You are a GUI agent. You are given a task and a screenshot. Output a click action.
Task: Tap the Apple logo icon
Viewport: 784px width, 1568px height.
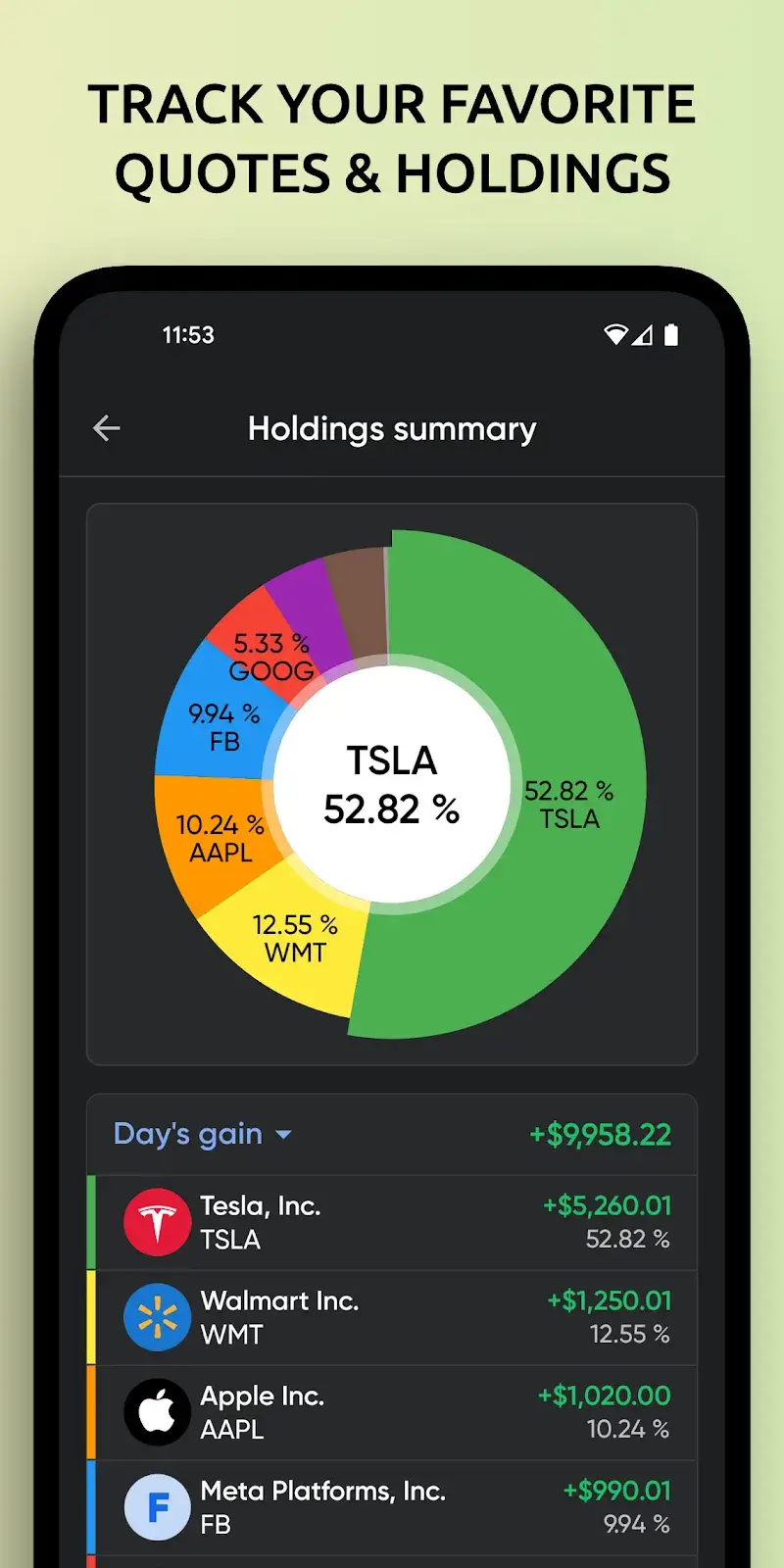click(x=157, y=1412)
